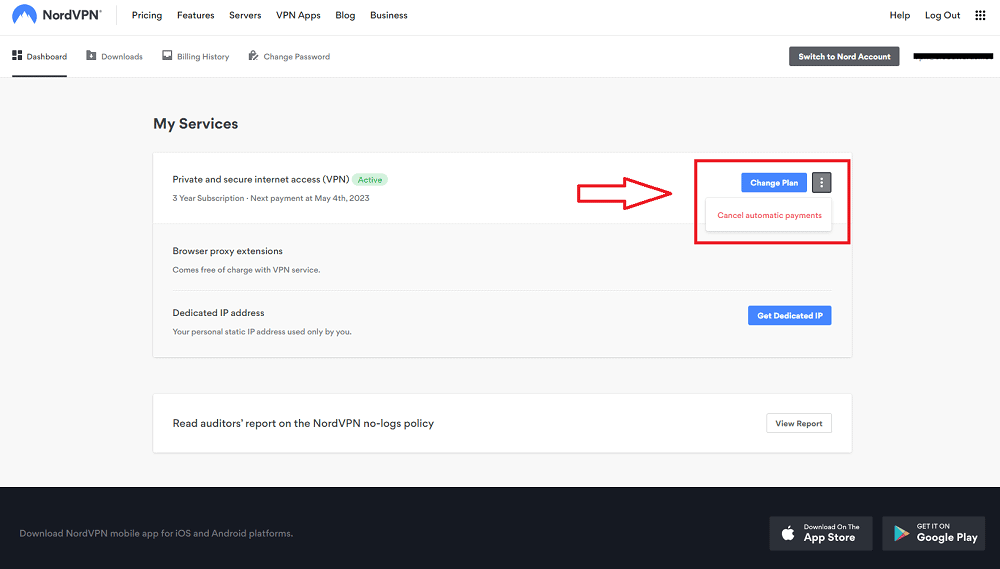Select Cancel automatic payments menu entry
The height and width of the screenshot is (569, 1000).
769,215
